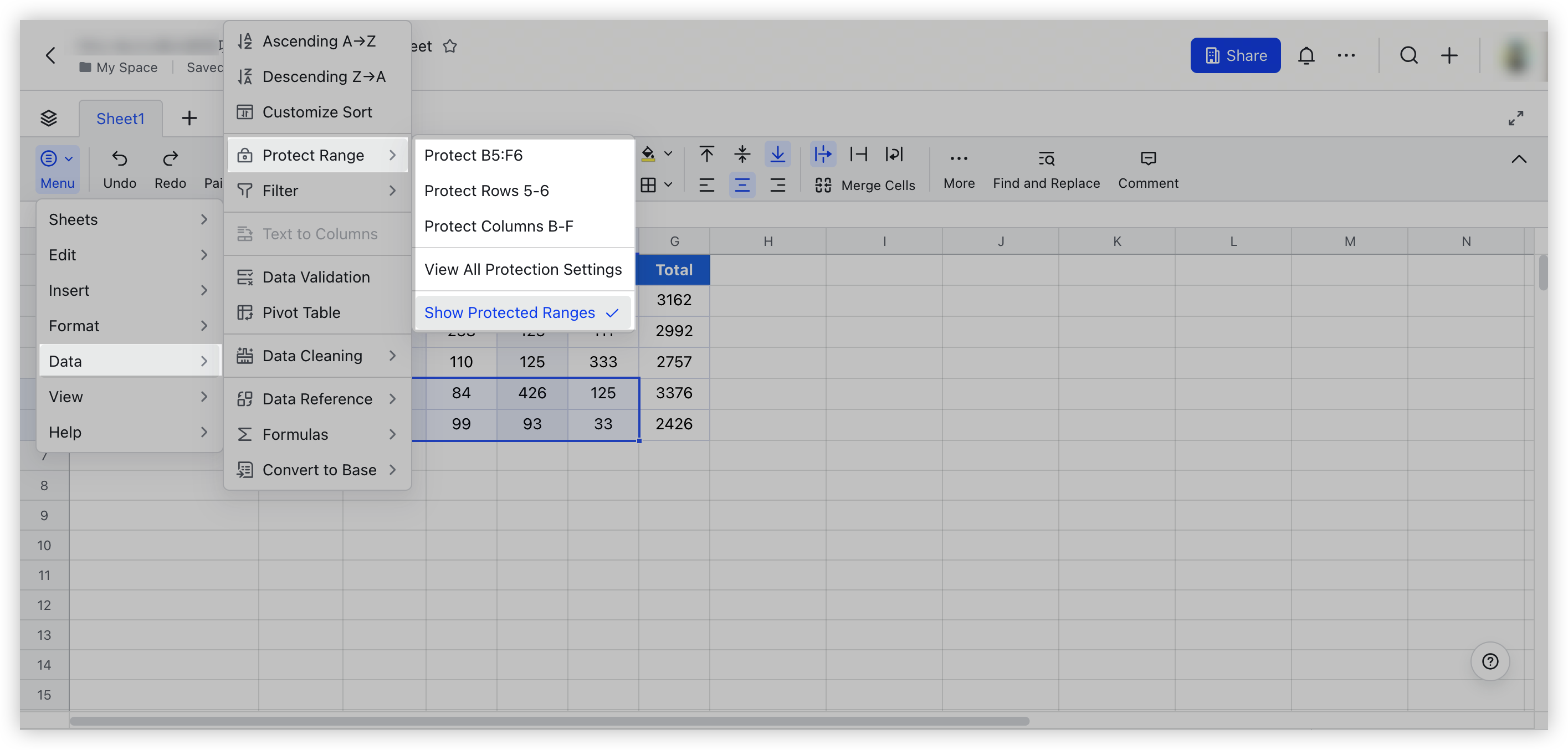Click the Share button
Viewport: 1568px width, 750px height.
pos(1235,55)
